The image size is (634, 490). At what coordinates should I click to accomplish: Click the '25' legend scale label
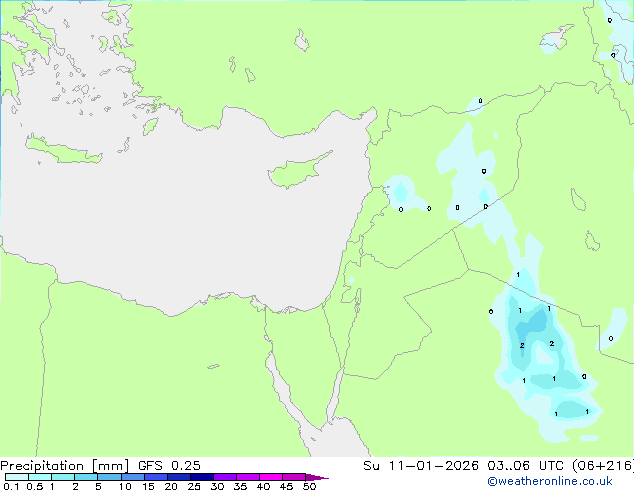(194, 486)
